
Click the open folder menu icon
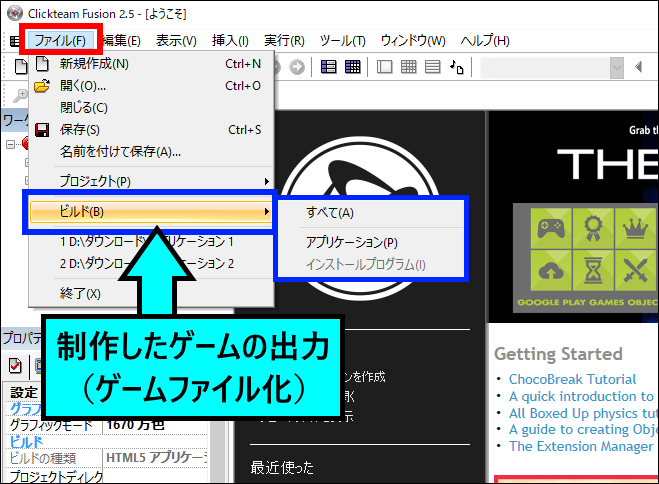tap(42, 86)
